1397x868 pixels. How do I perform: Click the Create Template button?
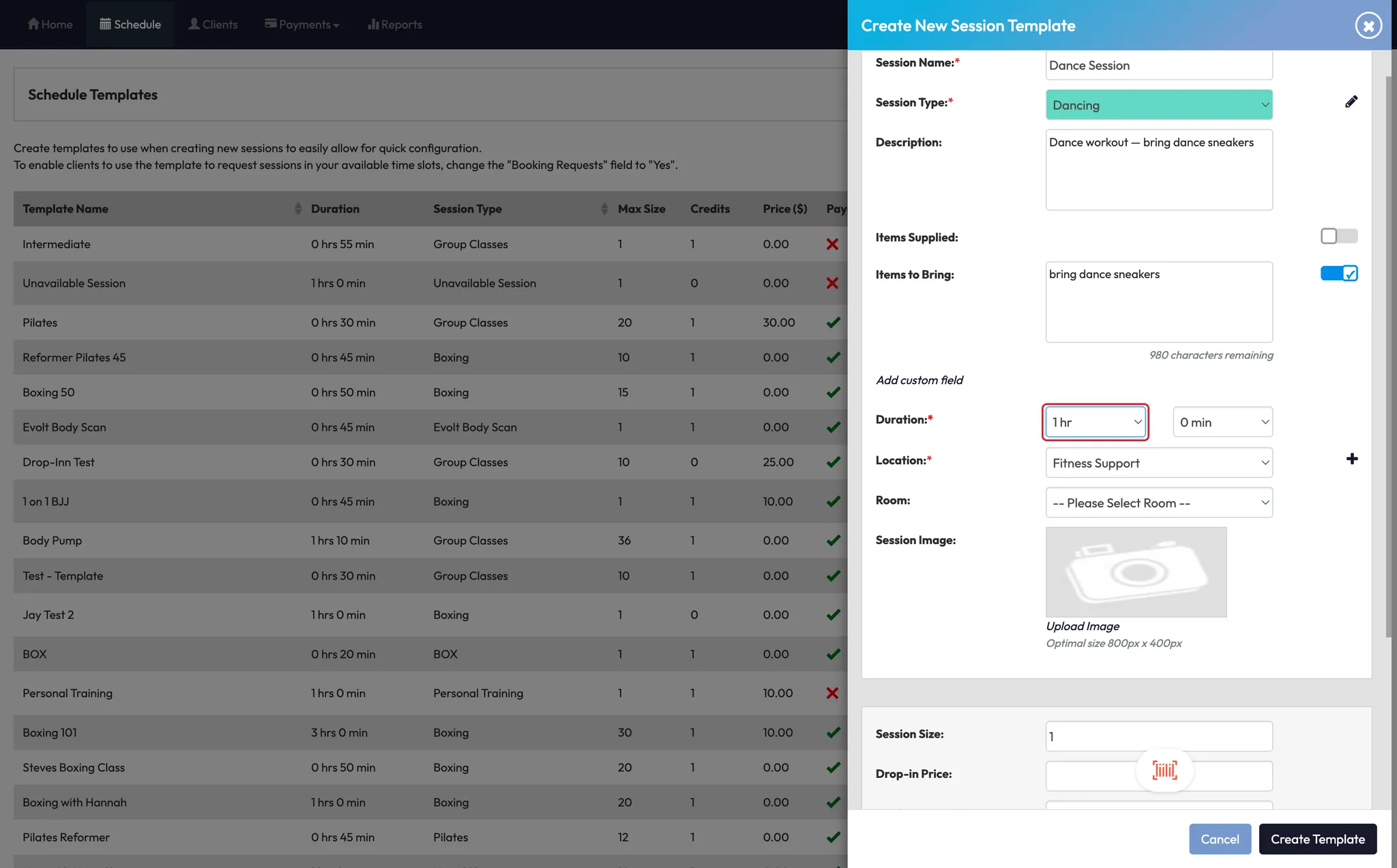[1317, 839]
